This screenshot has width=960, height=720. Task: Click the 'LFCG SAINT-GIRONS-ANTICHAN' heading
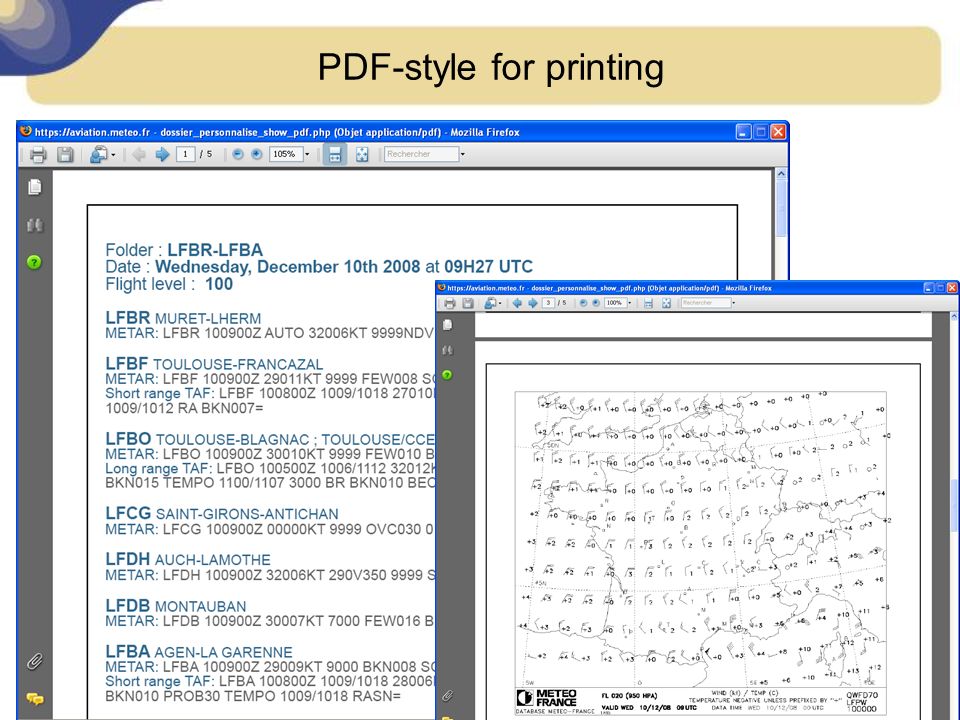click(x=222, y=514)
